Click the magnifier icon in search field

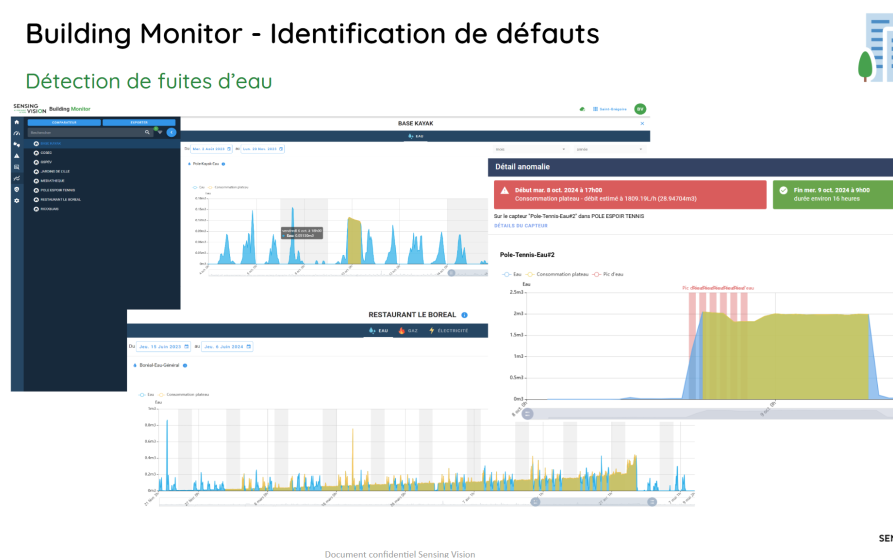[x=147, y=132]
